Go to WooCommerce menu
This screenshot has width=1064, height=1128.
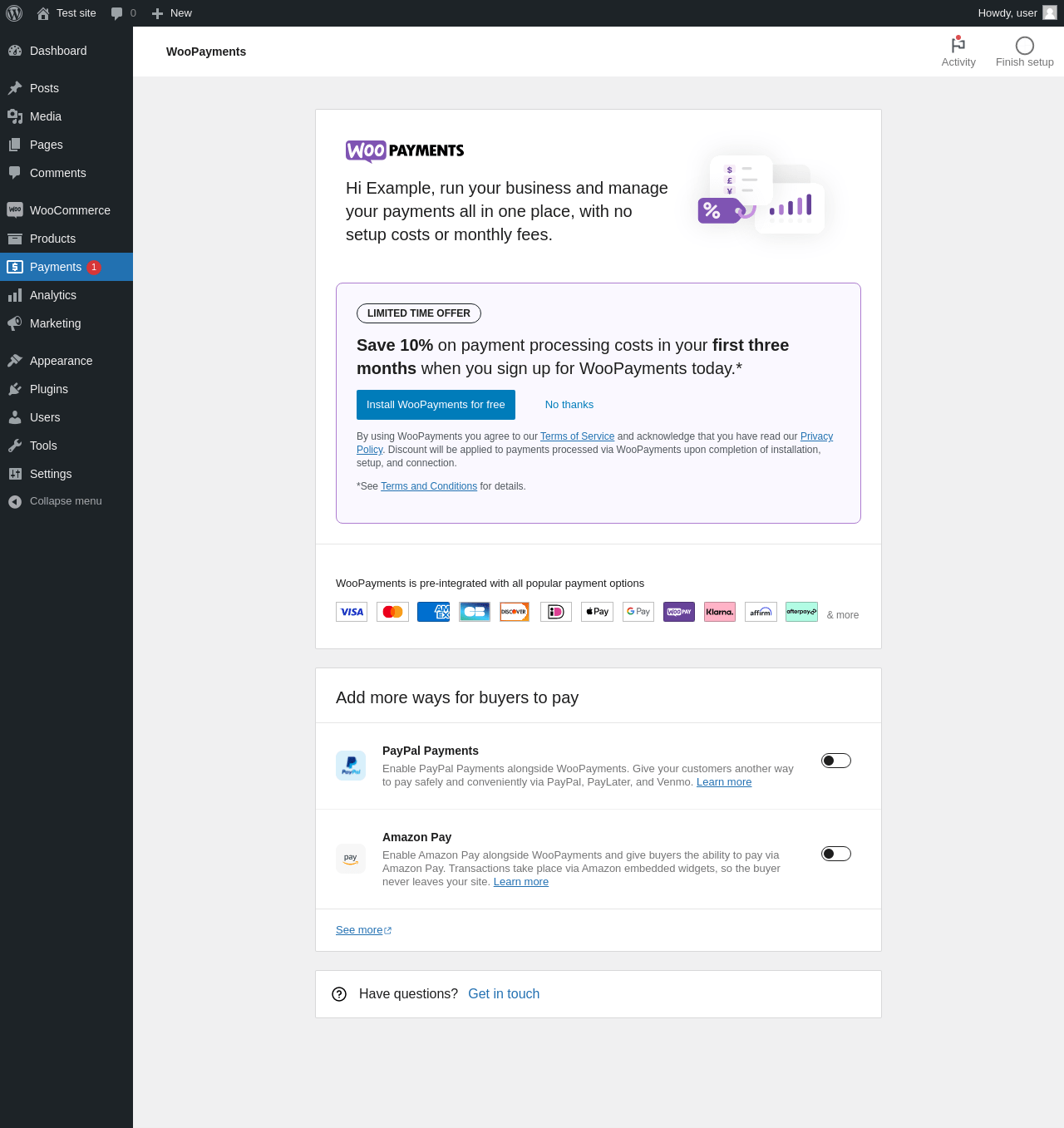[x=66, y=210]
